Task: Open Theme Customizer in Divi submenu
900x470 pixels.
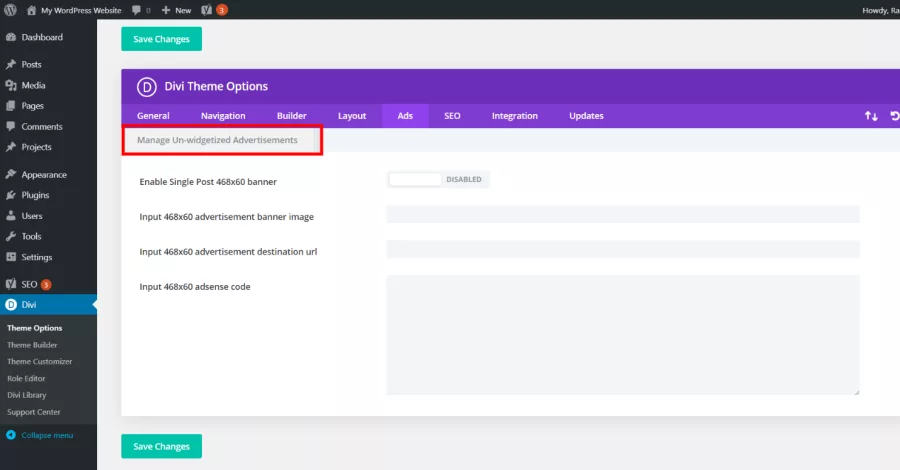Action: (x=40, y=362)
